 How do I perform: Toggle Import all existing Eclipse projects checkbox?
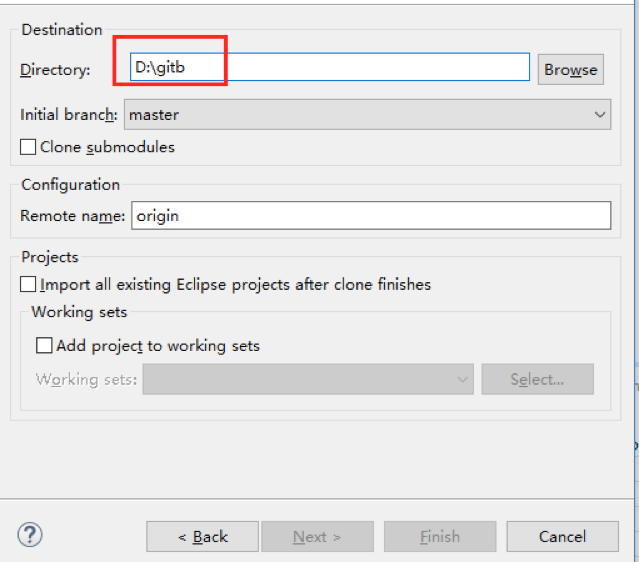click(x=28, y=285)
